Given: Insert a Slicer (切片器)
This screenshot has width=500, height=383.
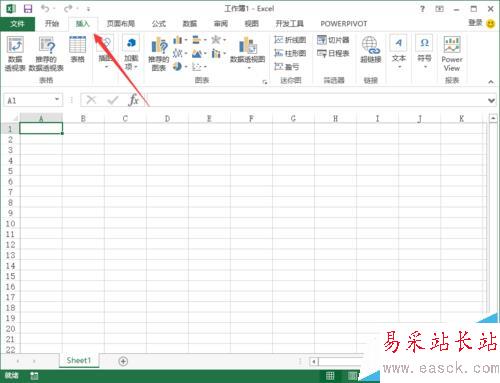Looking at the screenshot, I should click(x=333, y=40).
